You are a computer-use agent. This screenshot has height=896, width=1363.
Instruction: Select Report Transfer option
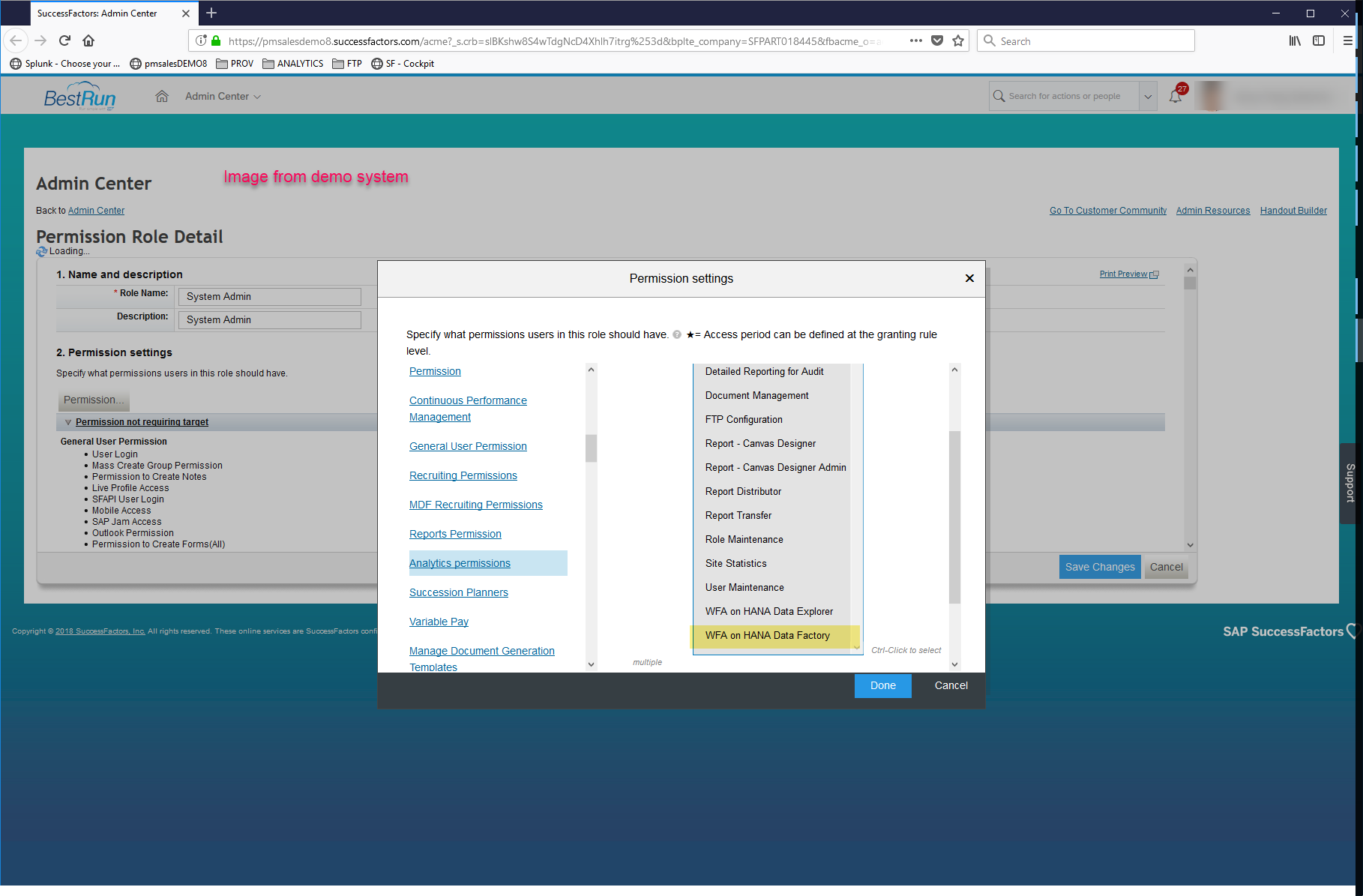[x=772, y=515]
